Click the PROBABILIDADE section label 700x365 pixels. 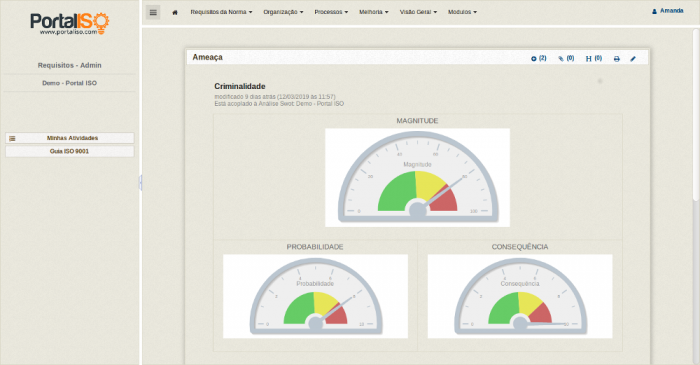coord(315,247)
